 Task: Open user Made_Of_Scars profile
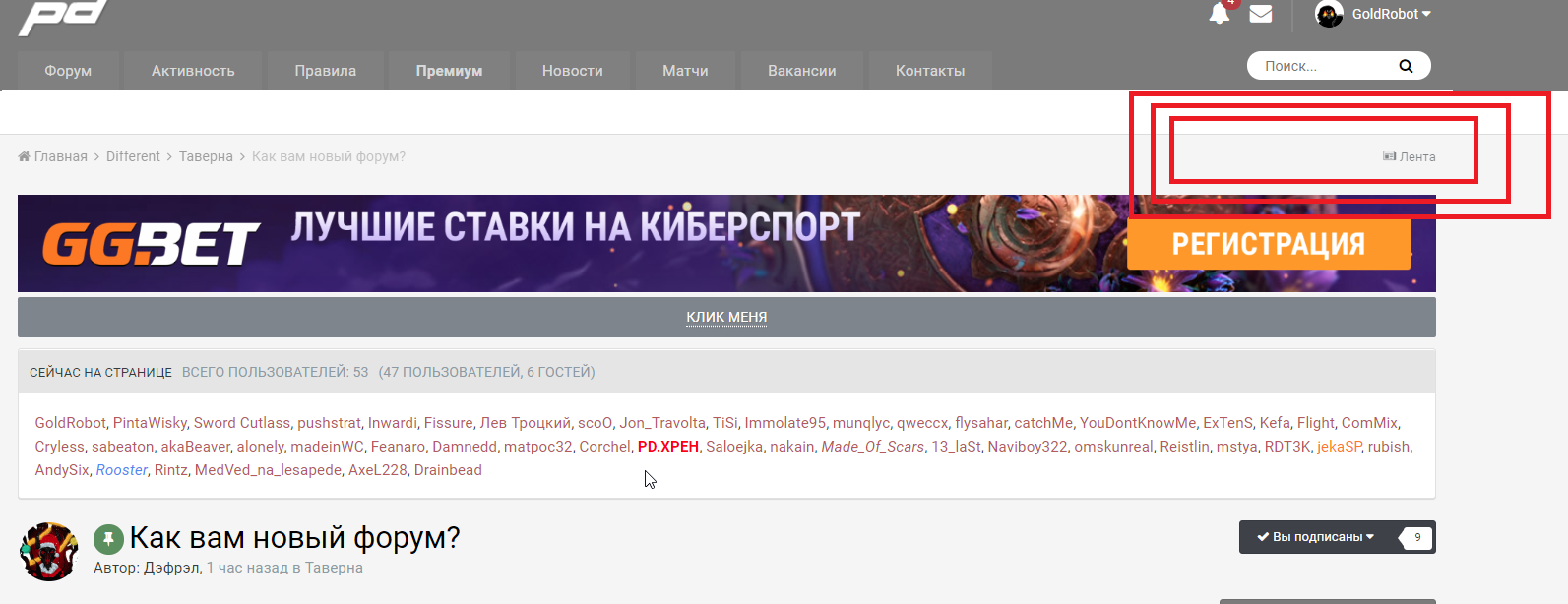click(873, 447)
